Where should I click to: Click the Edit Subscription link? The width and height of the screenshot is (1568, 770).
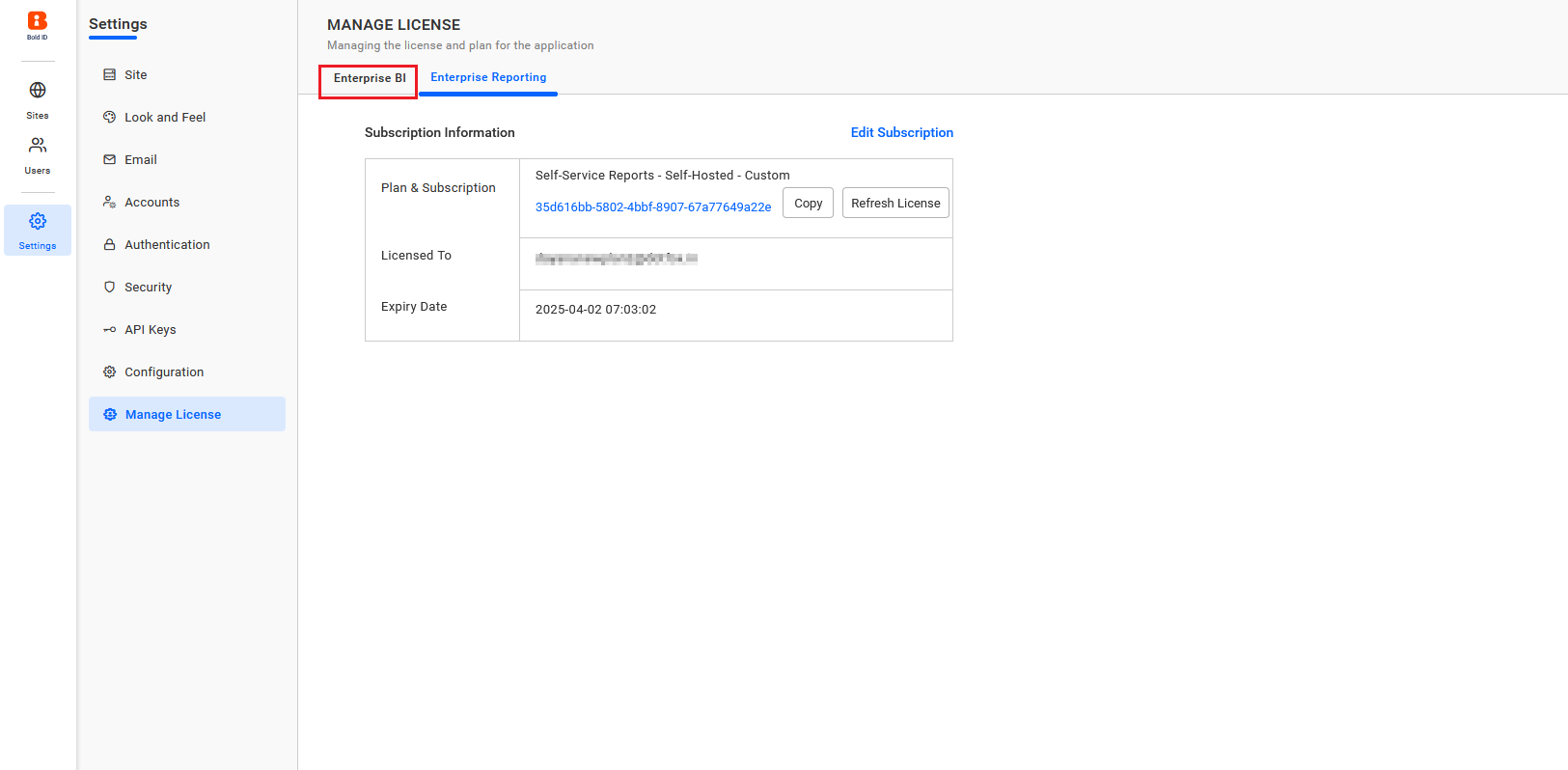click(x=901, y=133)
